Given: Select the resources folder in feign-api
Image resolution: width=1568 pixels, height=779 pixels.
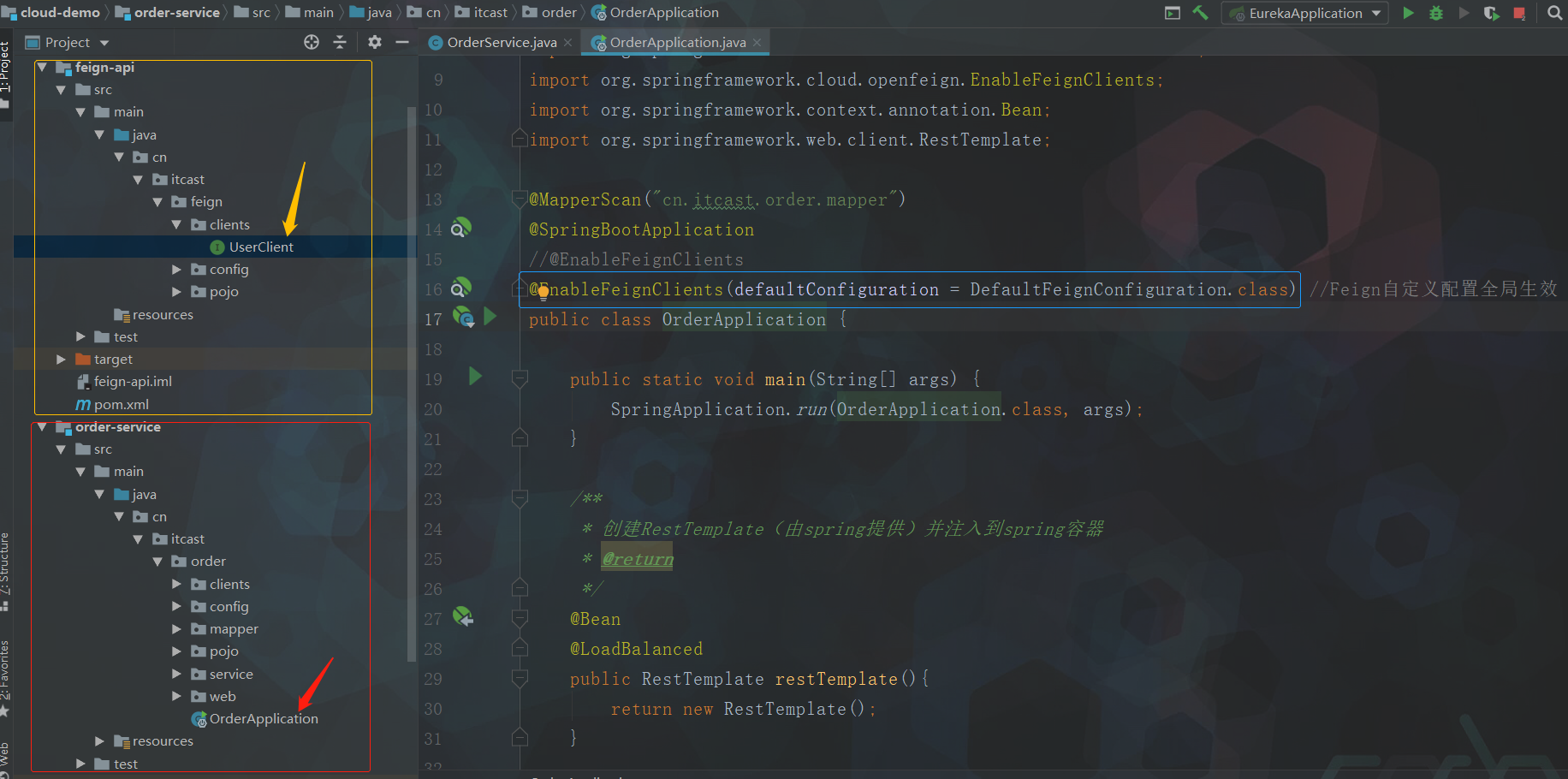Looking at the screenshot, I should point(163,314).
